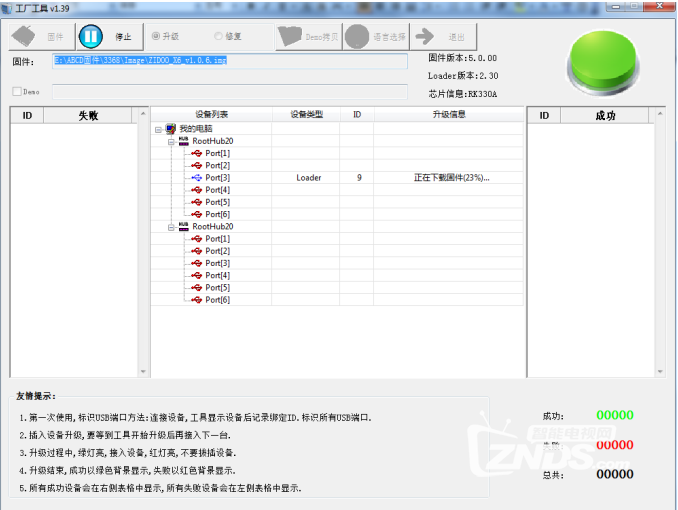The image size is (678, 510).
Task: Click the device ID 9 cell
Action: click(359, 177)
